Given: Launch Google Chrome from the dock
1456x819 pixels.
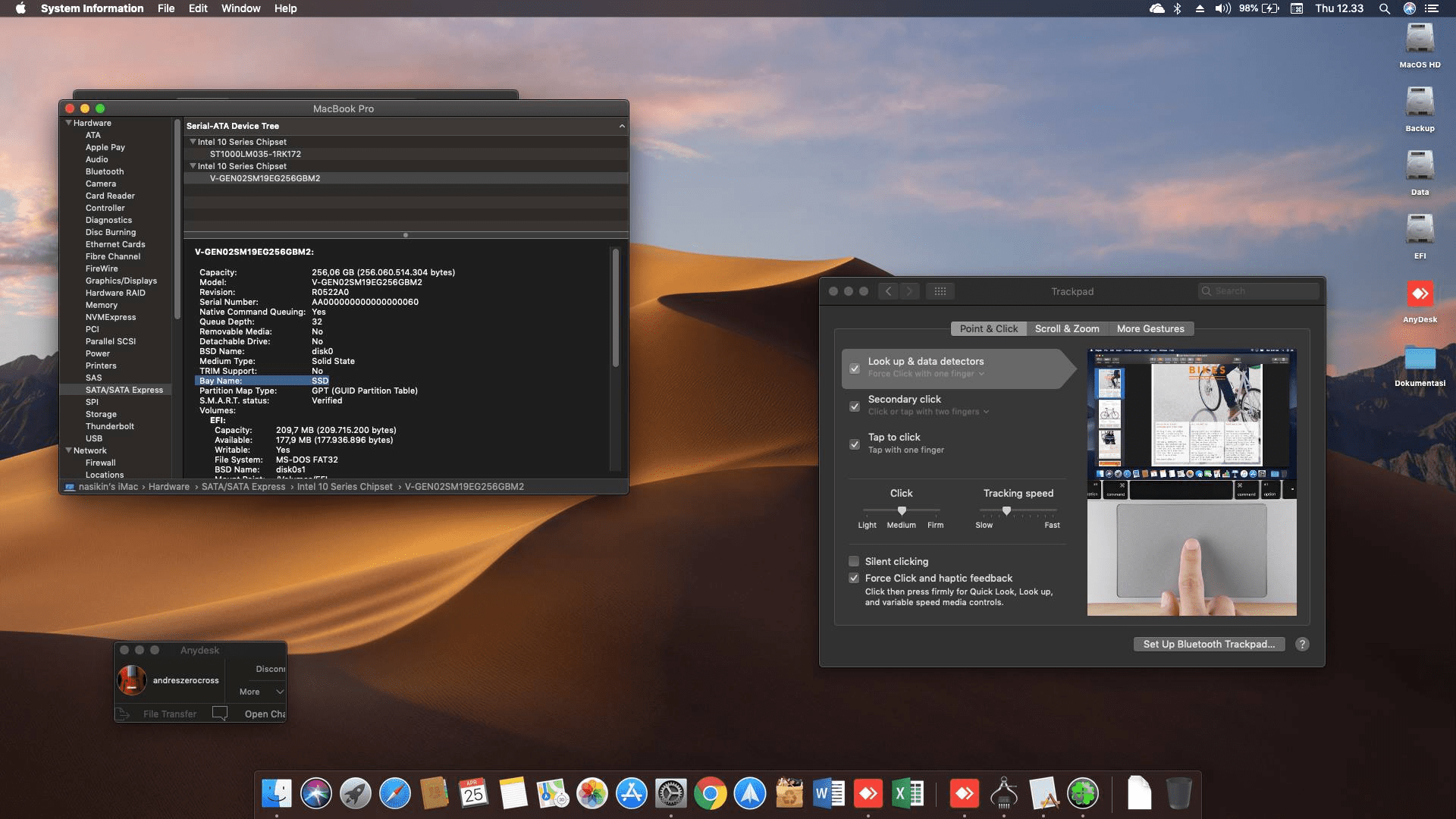Looking at the screenshot, I should point(711,794).
